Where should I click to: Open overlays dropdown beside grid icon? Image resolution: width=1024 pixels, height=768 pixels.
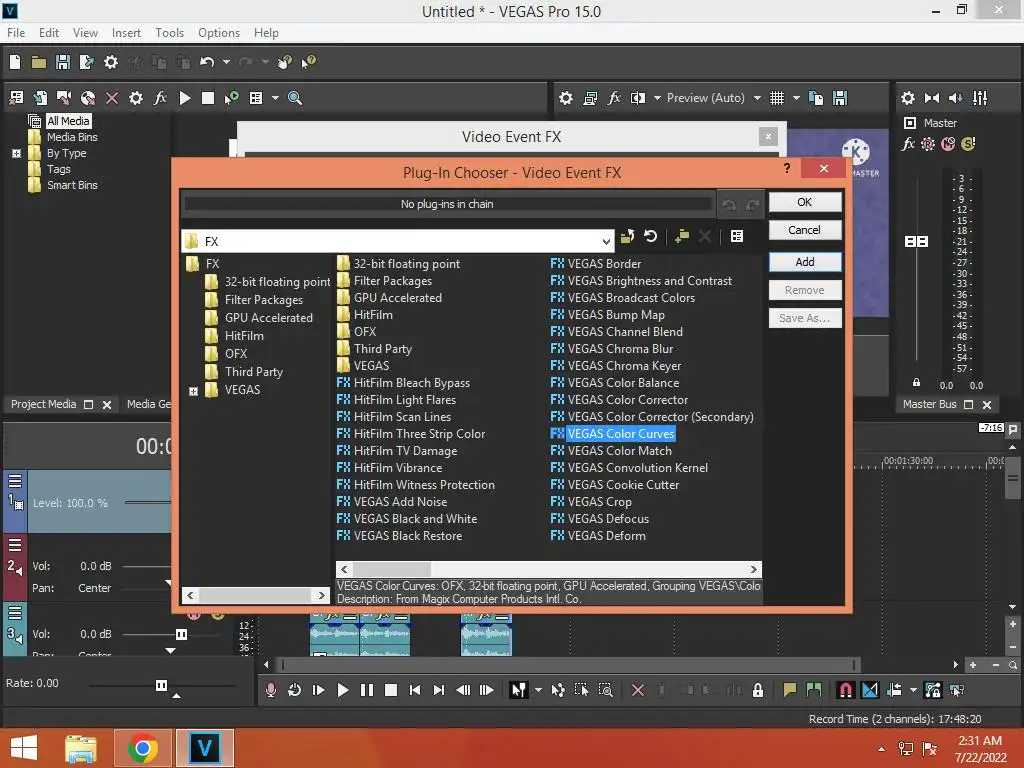click(x=796, y=98)
